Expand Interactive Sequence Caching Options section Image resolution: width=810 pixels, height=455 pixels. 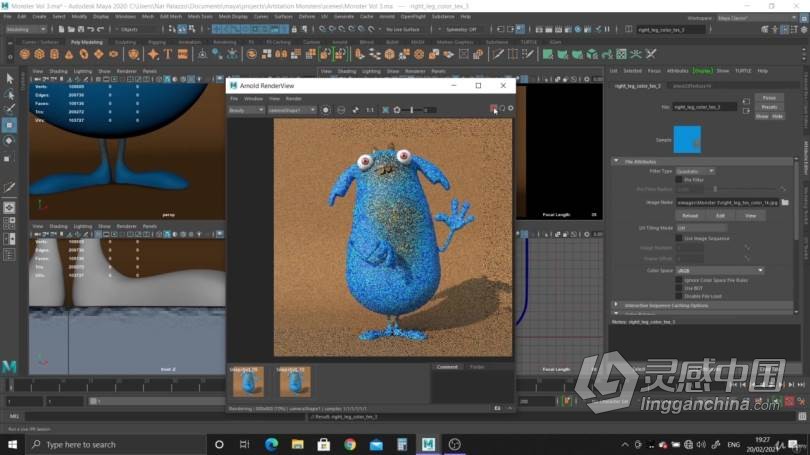click(x=616, y=305)
